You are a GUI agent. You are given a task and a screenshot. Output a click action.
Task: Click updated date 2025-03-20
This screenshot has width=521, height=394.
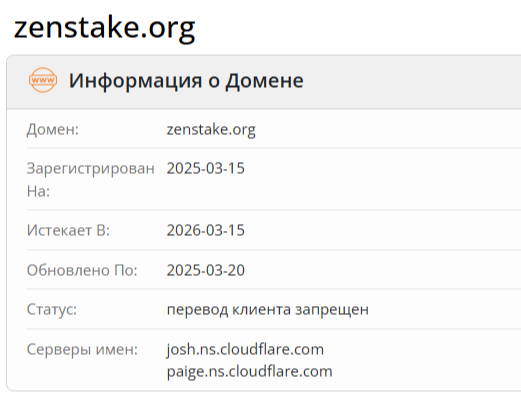point(206,270)
